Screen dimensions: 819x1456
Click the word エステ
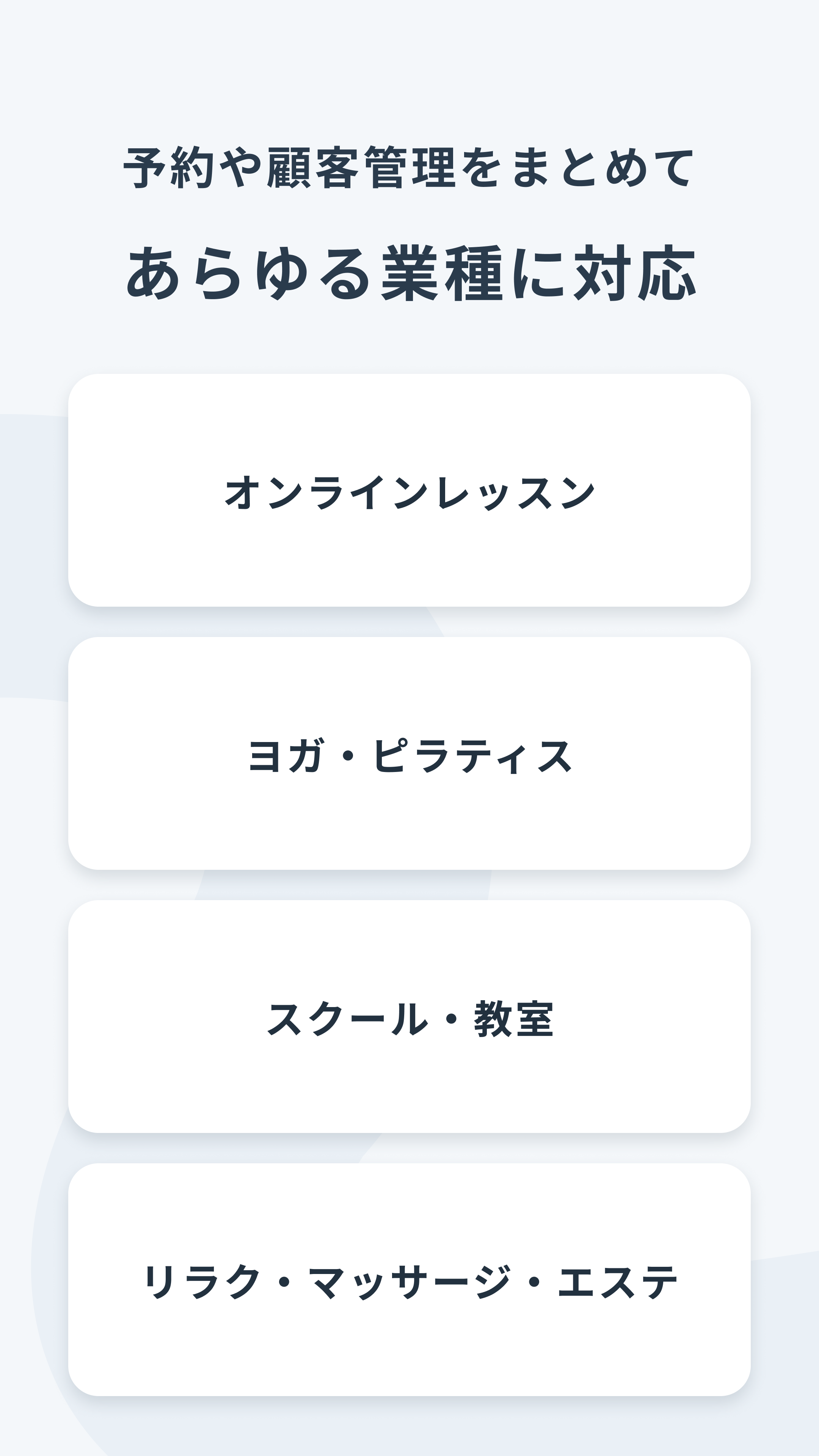617,1282
